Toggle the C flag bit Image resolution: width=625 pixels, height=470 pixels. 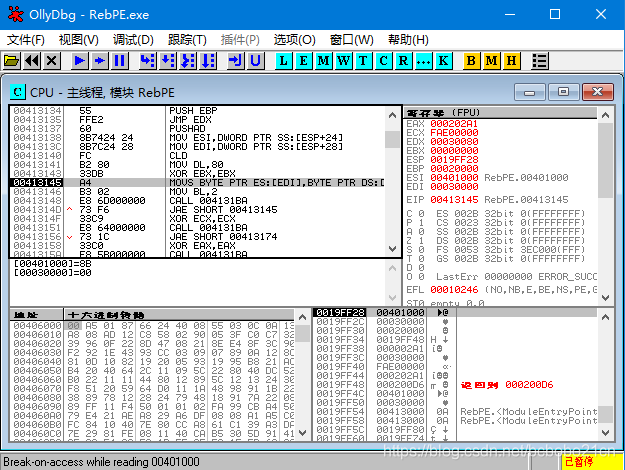coord(421,214)
